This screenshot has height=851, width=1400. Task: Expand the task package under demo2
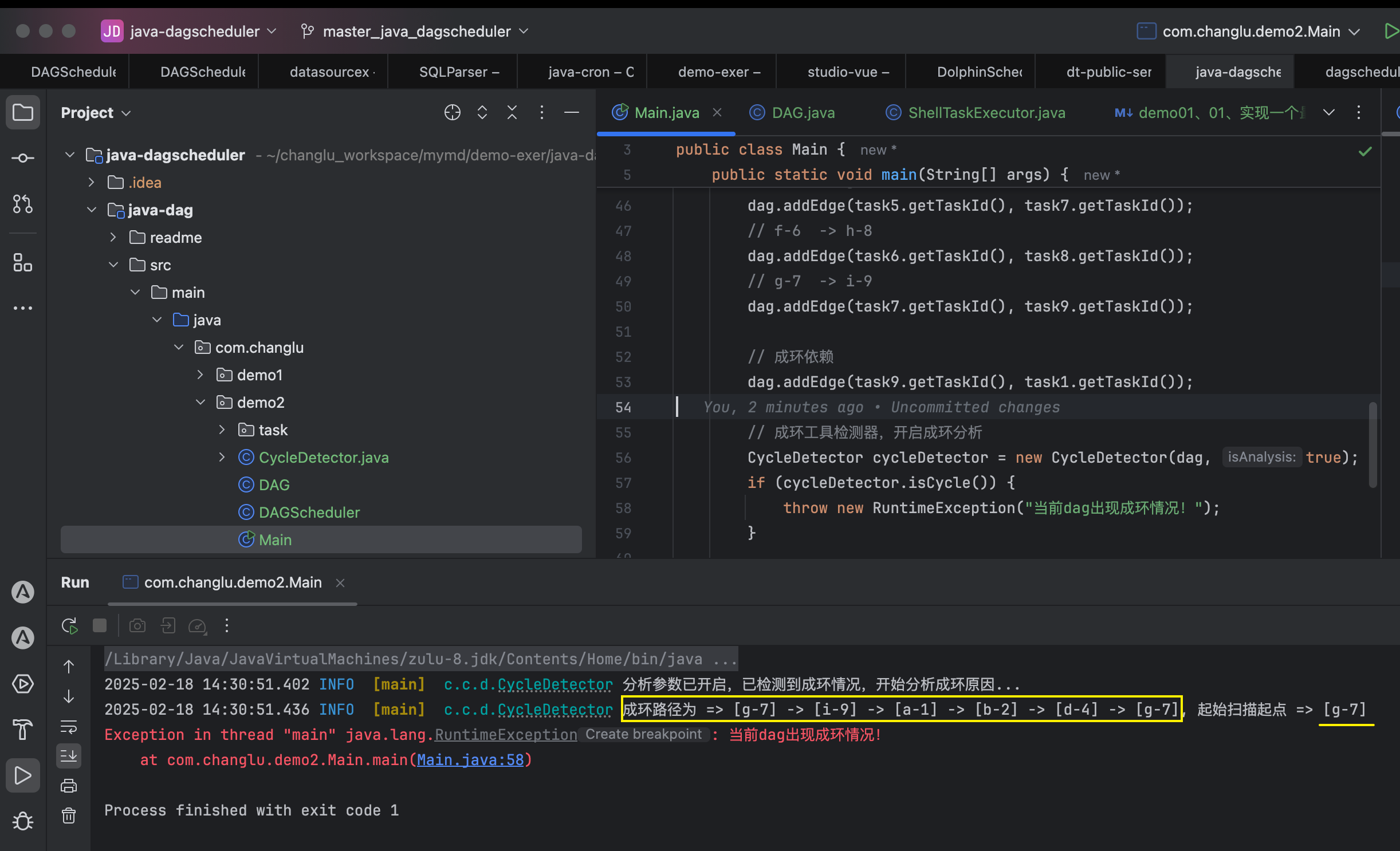[x=222, y=430]
